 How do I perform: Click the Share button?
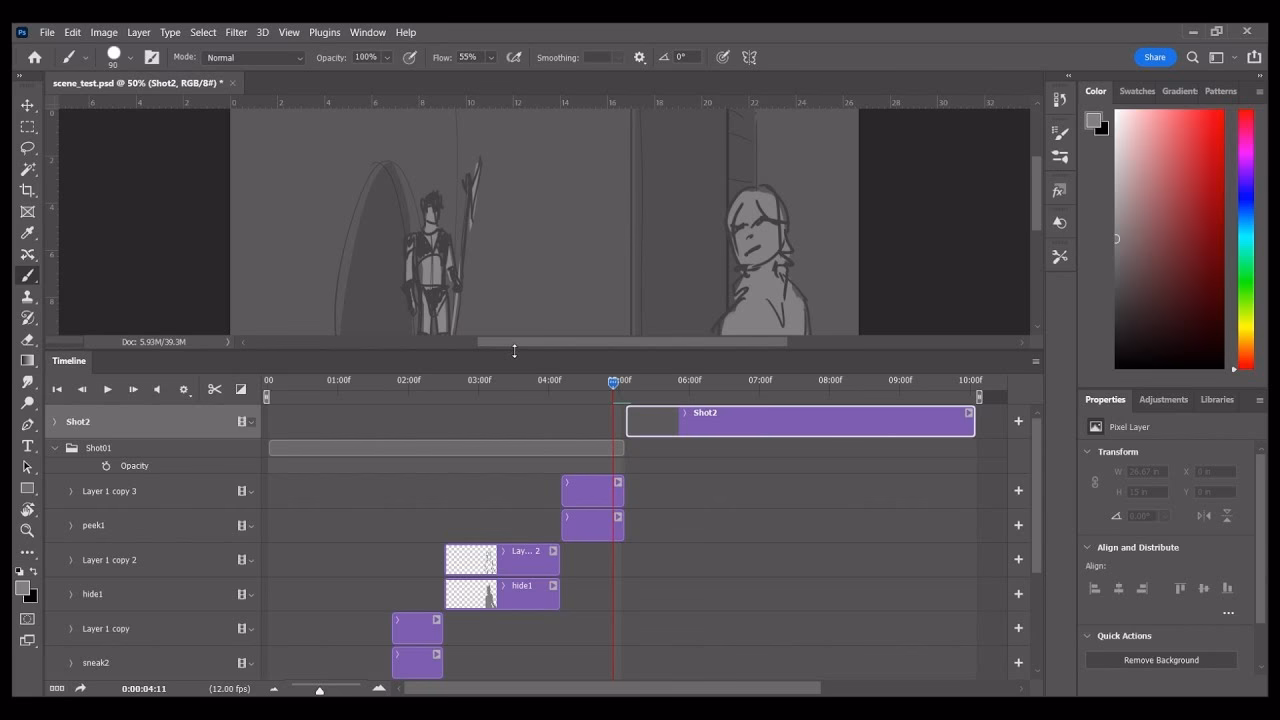[1154, 57]
